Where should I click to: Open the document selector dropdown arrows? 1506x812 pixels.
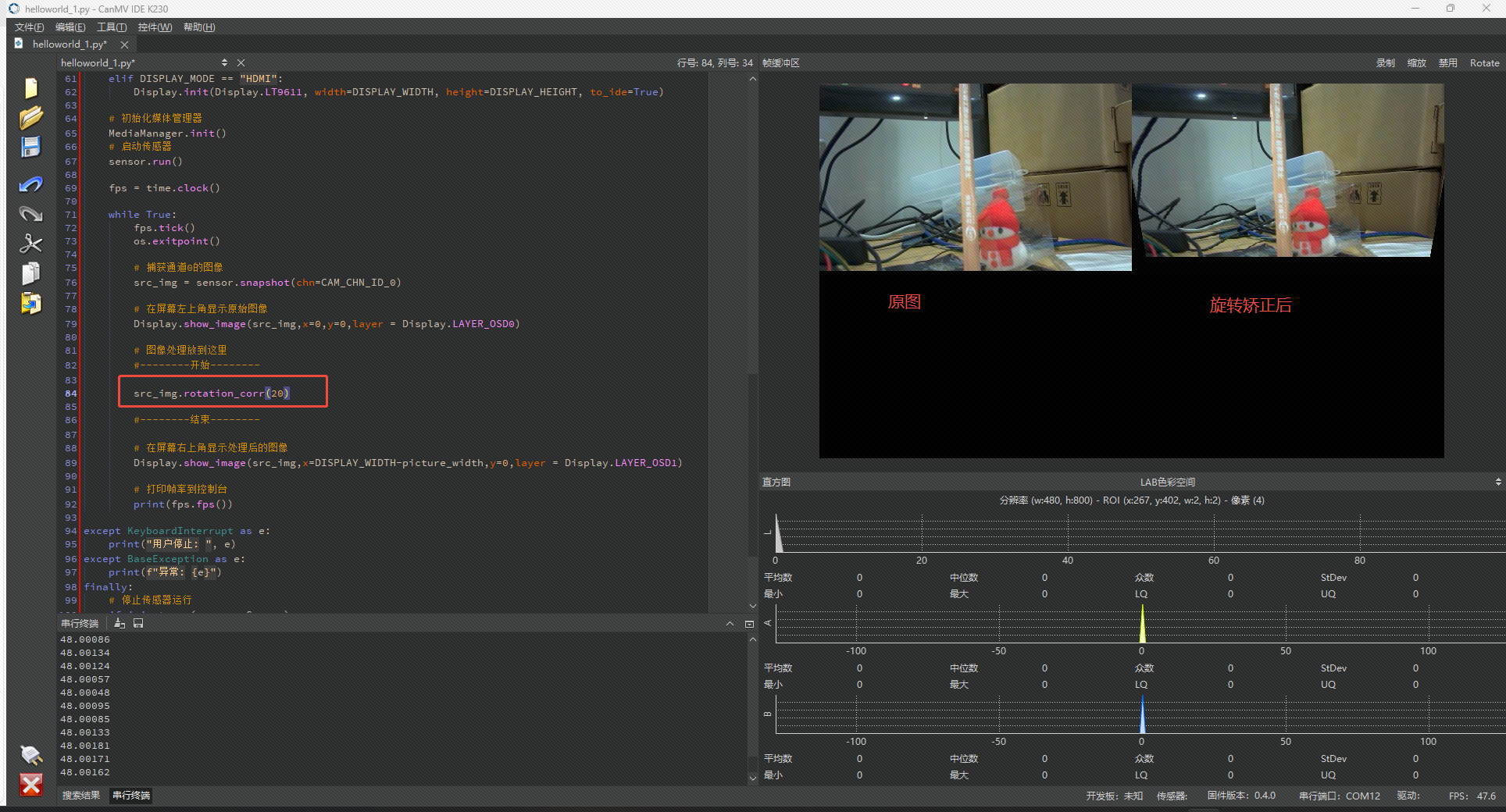(x=224, y=62)
